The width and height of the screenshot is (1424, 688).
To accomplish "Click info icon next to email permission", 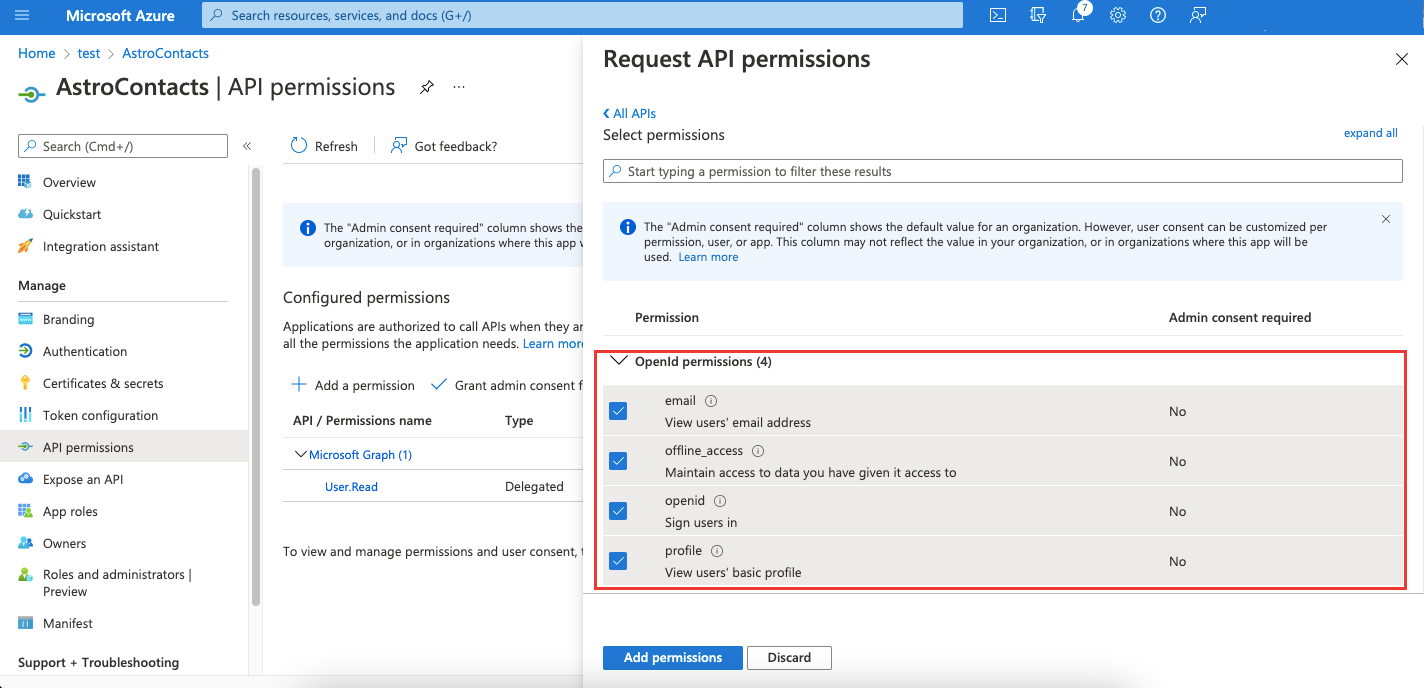I will point(711,401).
